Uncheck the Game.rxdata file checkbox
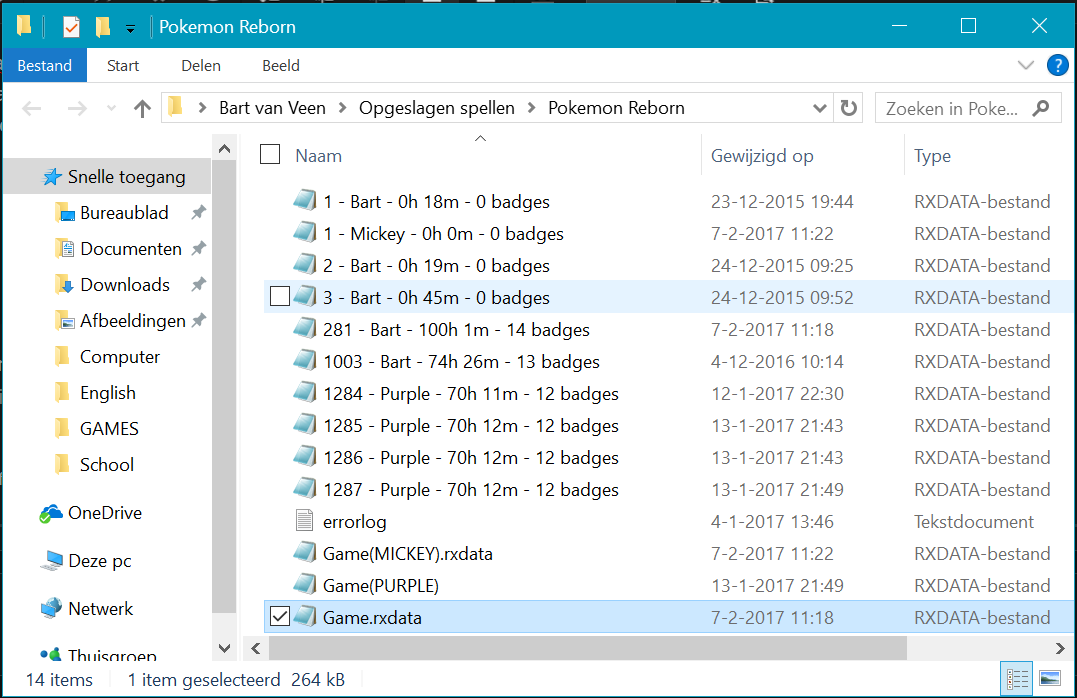This screenshot has width=1077, height=698. click(280, 617)
